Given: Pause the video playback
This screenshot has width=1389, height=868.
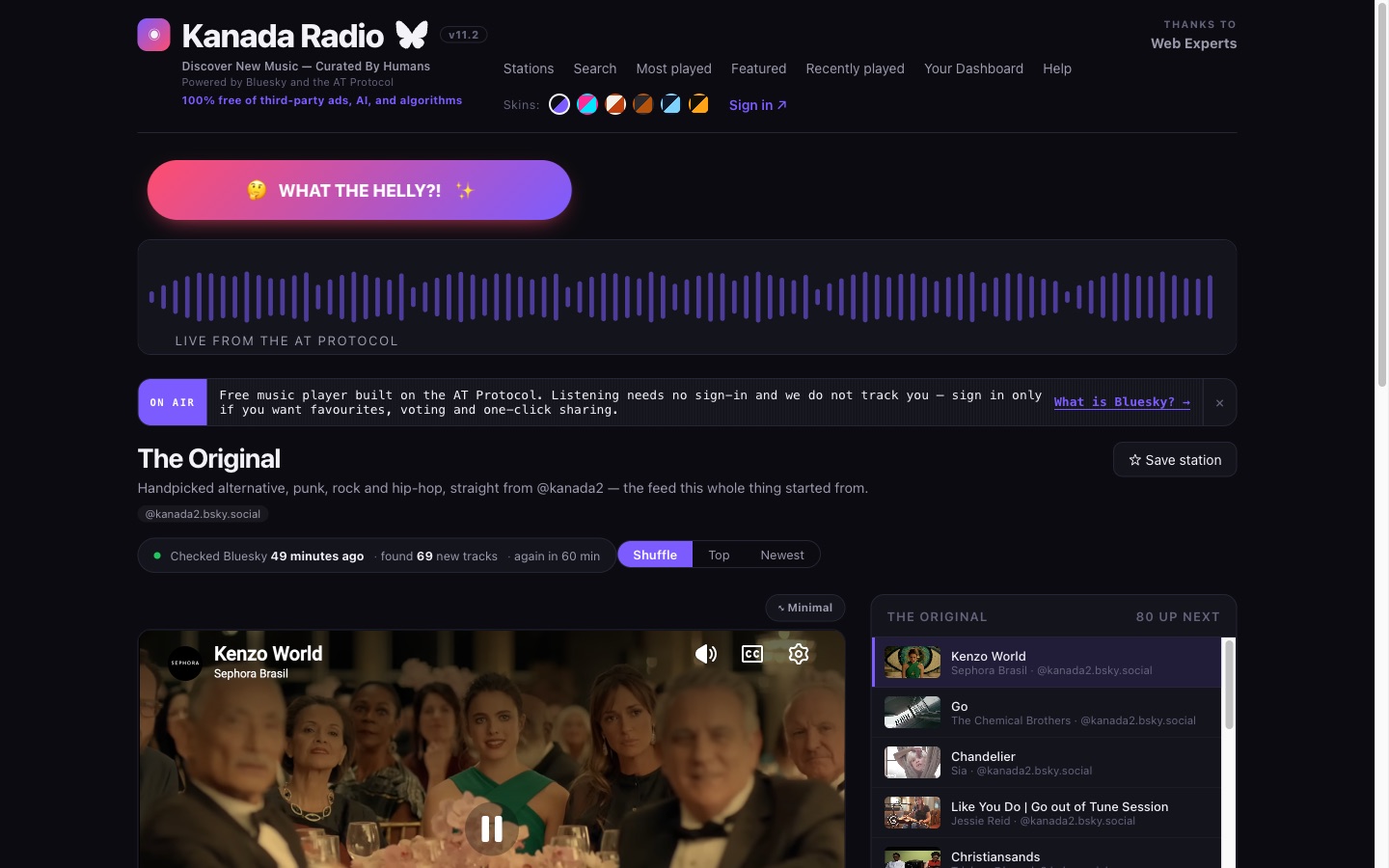Looking at the screenshot, I should (492, 828).
